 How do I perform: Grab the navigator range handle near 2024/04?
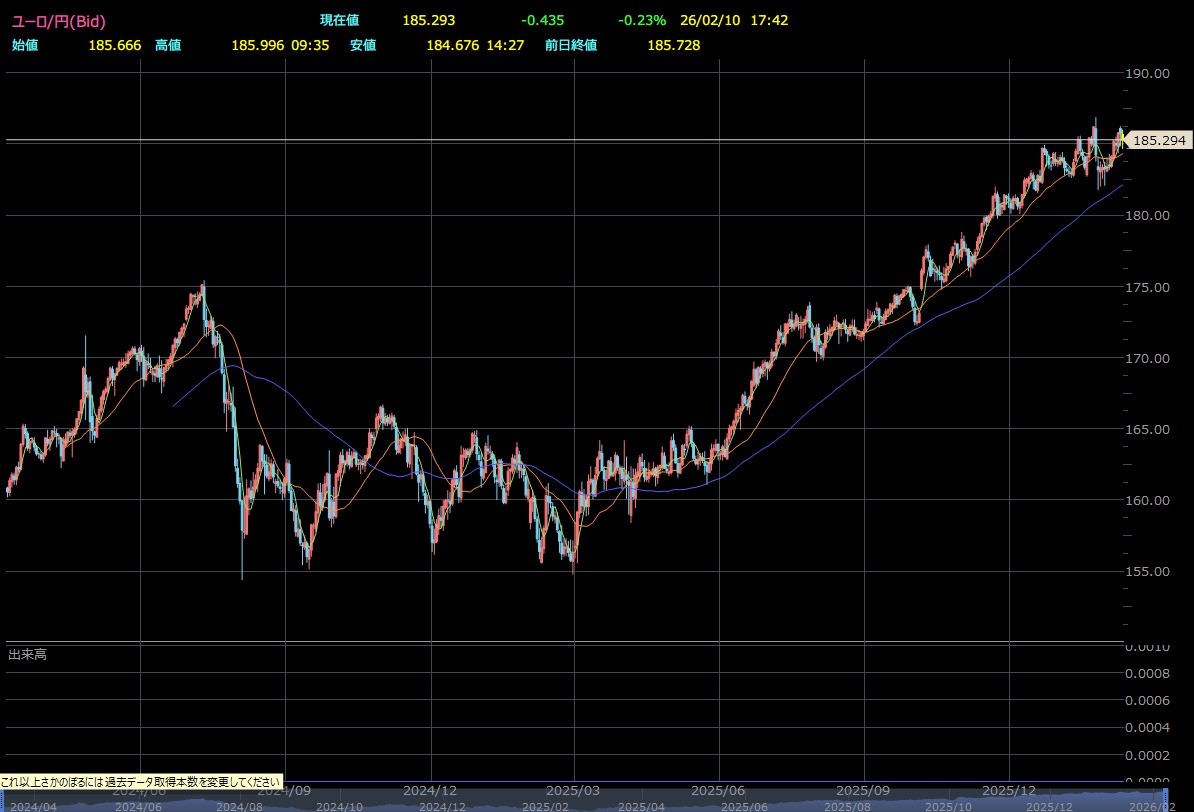(x=2, y=801)
